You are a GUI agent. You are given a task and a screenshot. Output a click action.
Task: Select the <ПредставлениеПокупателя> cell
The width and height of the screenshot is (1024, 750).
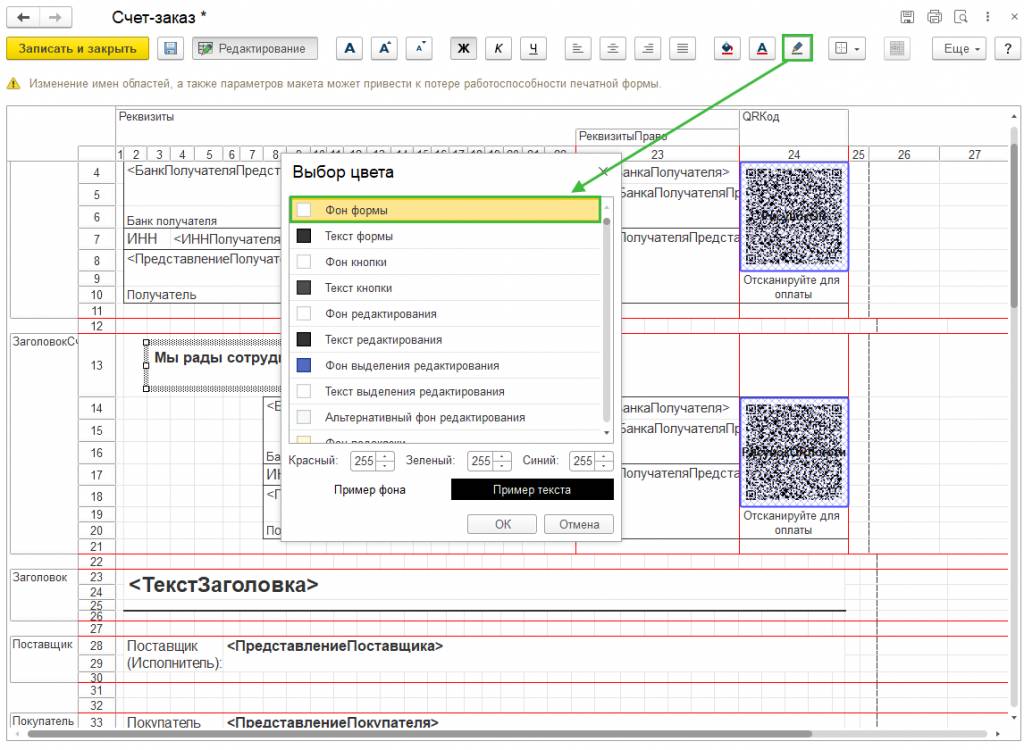point(332,723)
